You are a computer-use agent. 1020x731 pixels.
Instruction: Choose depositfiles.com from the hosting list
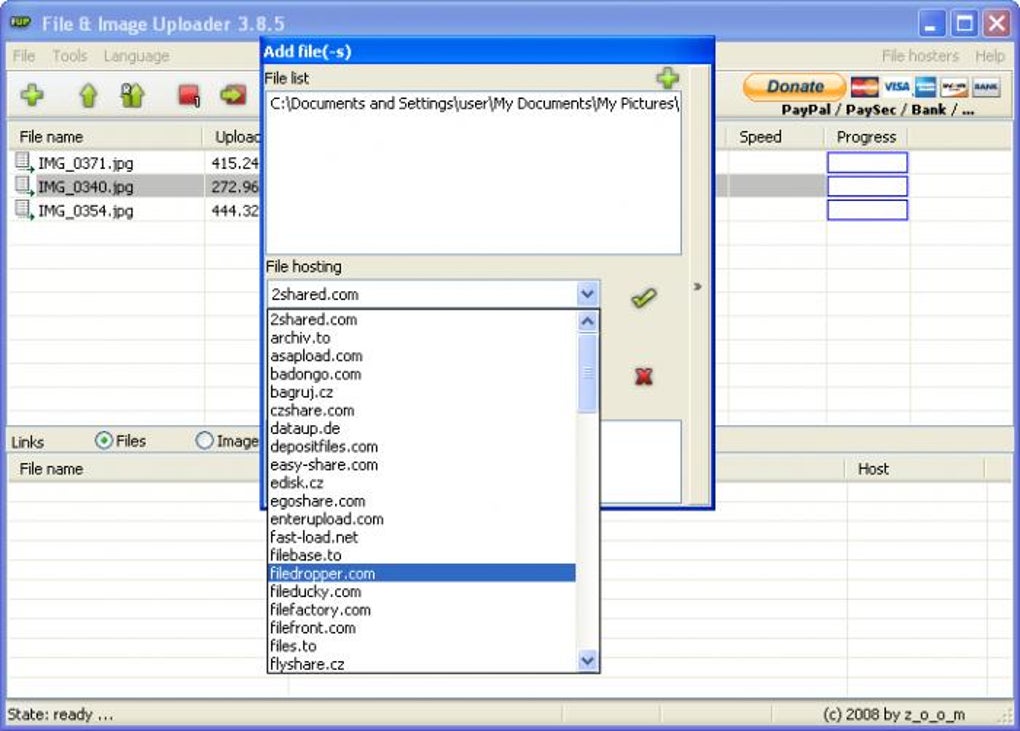coord(422,446)
